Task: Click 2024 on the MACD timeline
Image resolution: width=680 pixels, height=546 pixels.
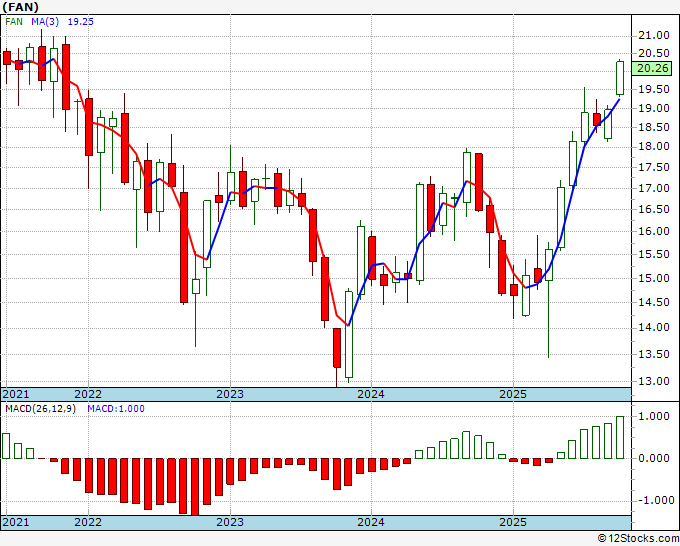Action: pyautogui.click(x=371, y=522)
